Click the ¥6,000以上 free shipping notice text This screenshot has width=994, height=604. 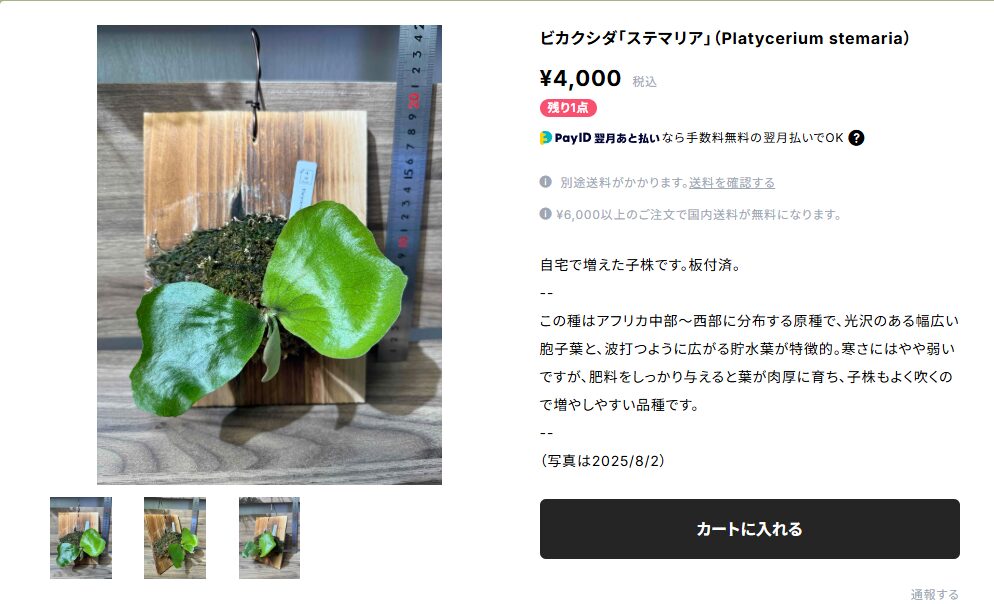[699, 214]
